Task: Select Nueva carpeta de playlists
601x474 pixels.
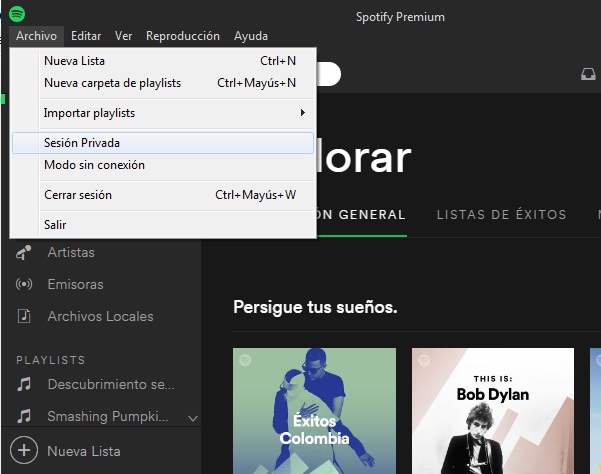Action: tap(163, 83)
